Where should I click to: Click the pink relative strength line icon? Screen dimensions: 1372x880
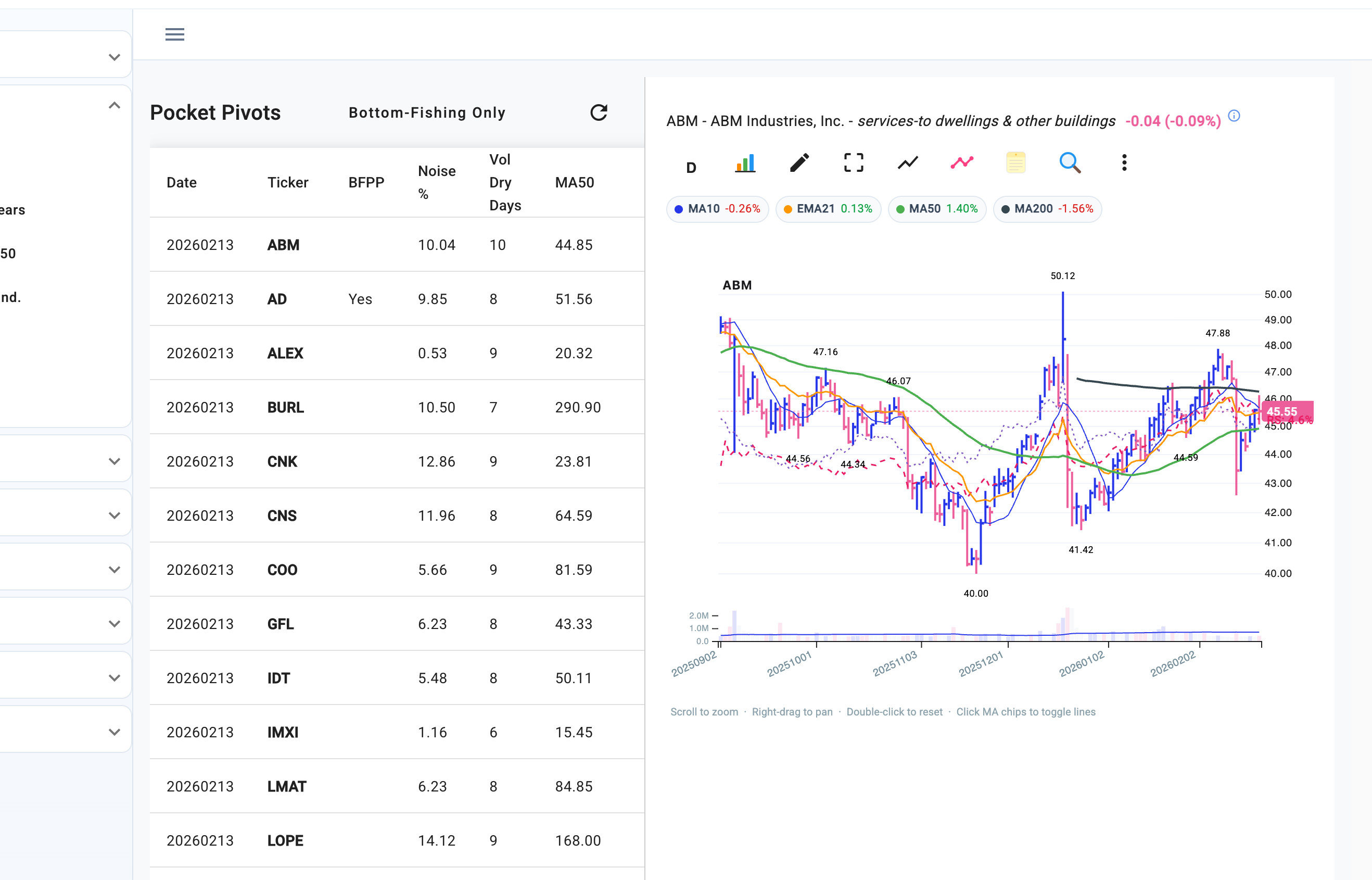click(x=960, y=163)
